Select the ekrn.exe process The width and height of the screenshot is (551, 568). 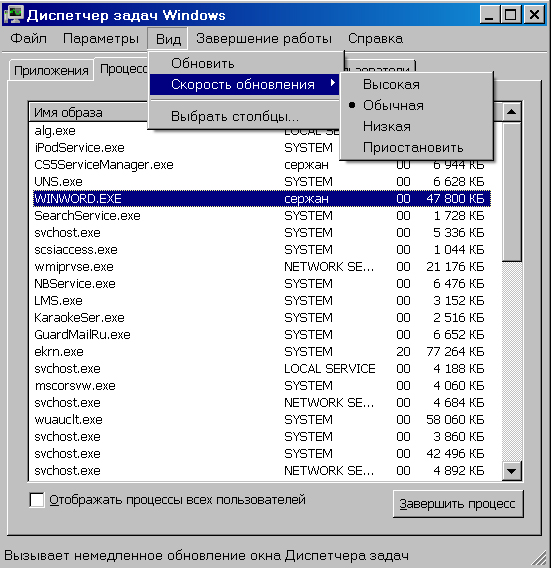click(x=262, y=352)
